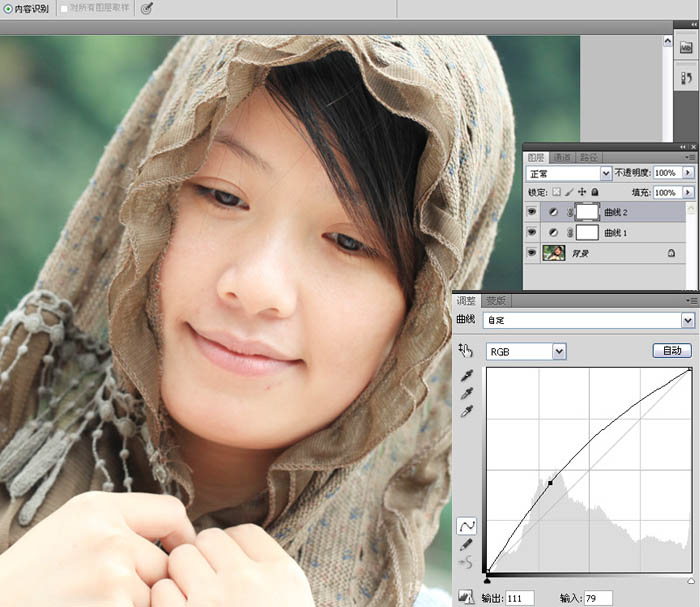The height and width of the screenshot is (607, 700).
Task: Hide the 背景 layer eye
Action: 531,253
